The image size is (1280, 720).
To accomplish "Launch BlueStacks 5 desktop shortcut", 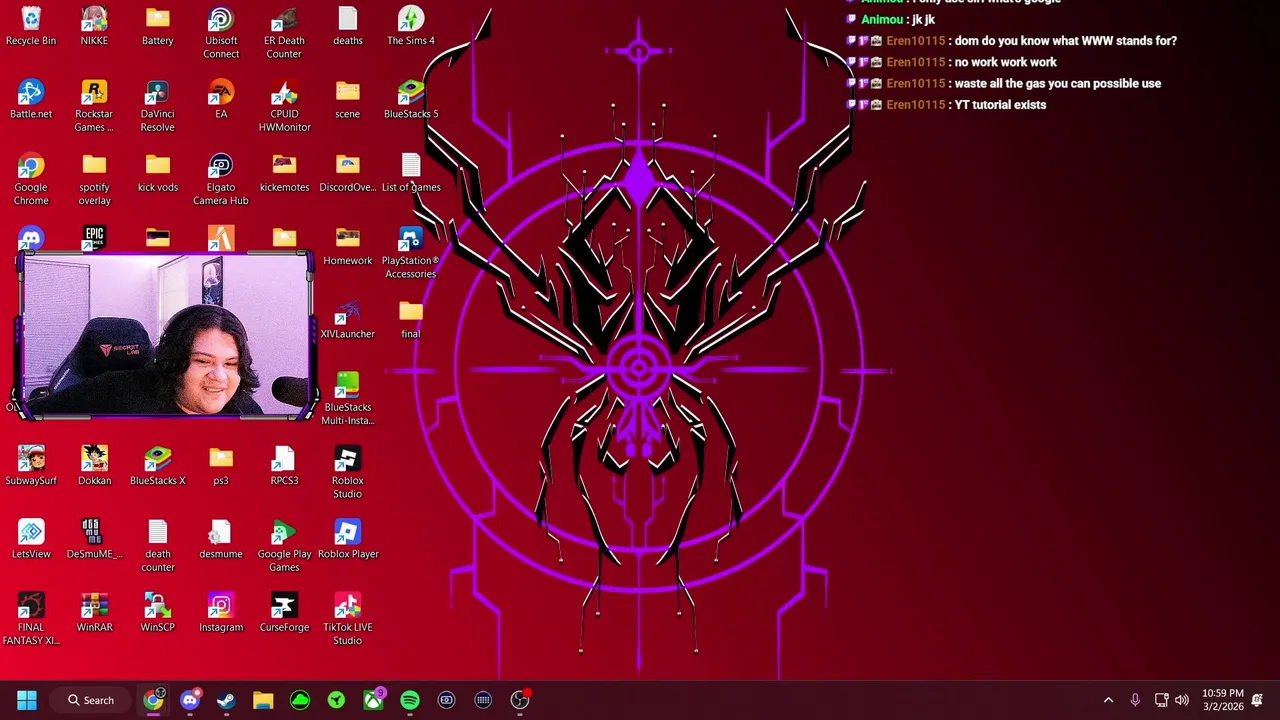I will (x=411, y=100).
